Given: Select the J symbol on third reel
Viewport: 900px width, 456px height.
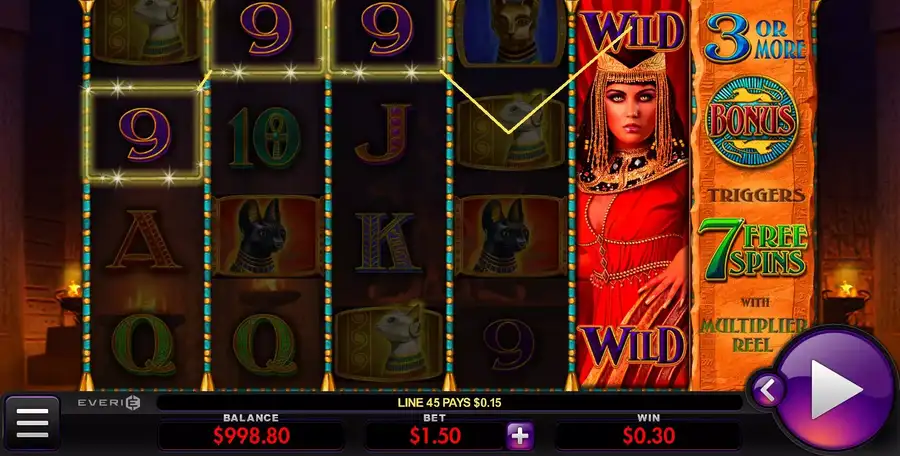Looking at the screenshot, I should click(x=383, y=134).
